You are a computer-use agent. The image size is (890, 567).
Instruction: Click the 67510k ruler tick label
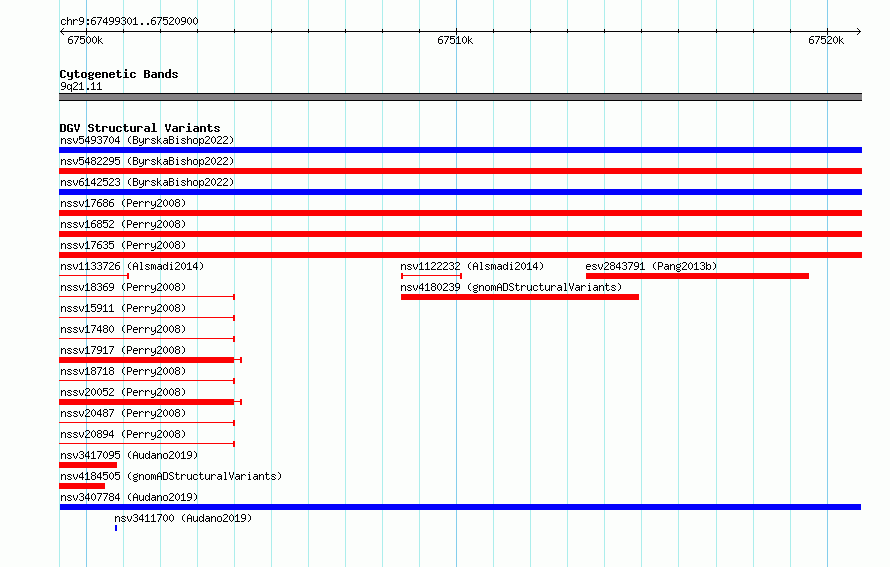(455, 40)
